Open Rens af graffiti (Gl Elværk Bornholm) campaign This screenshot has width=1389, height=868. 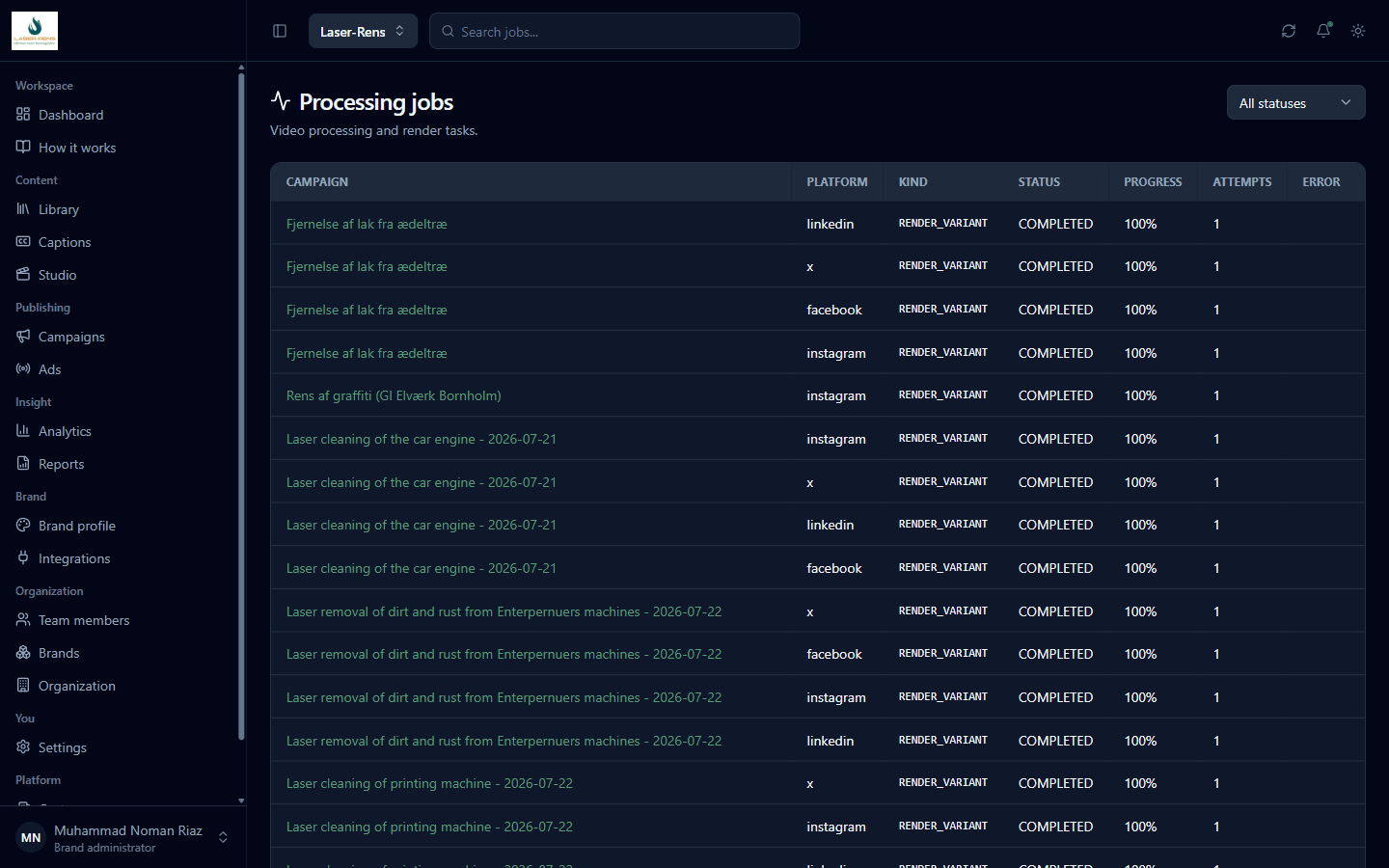(x=394, y=395)
